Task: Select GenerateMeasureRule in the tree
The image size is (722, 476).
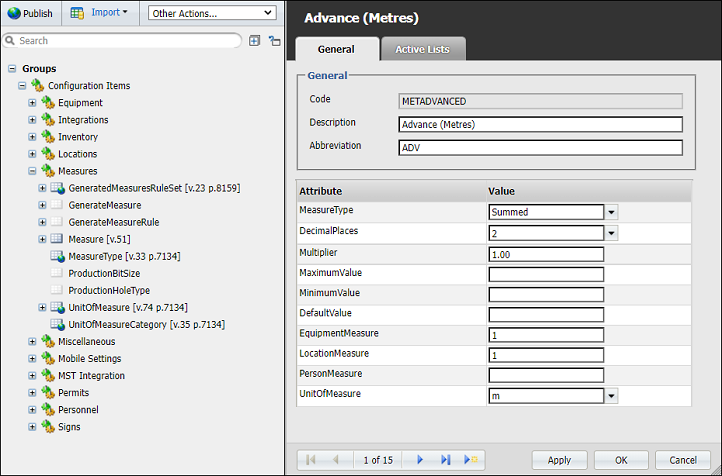Action: click(114, 222)
